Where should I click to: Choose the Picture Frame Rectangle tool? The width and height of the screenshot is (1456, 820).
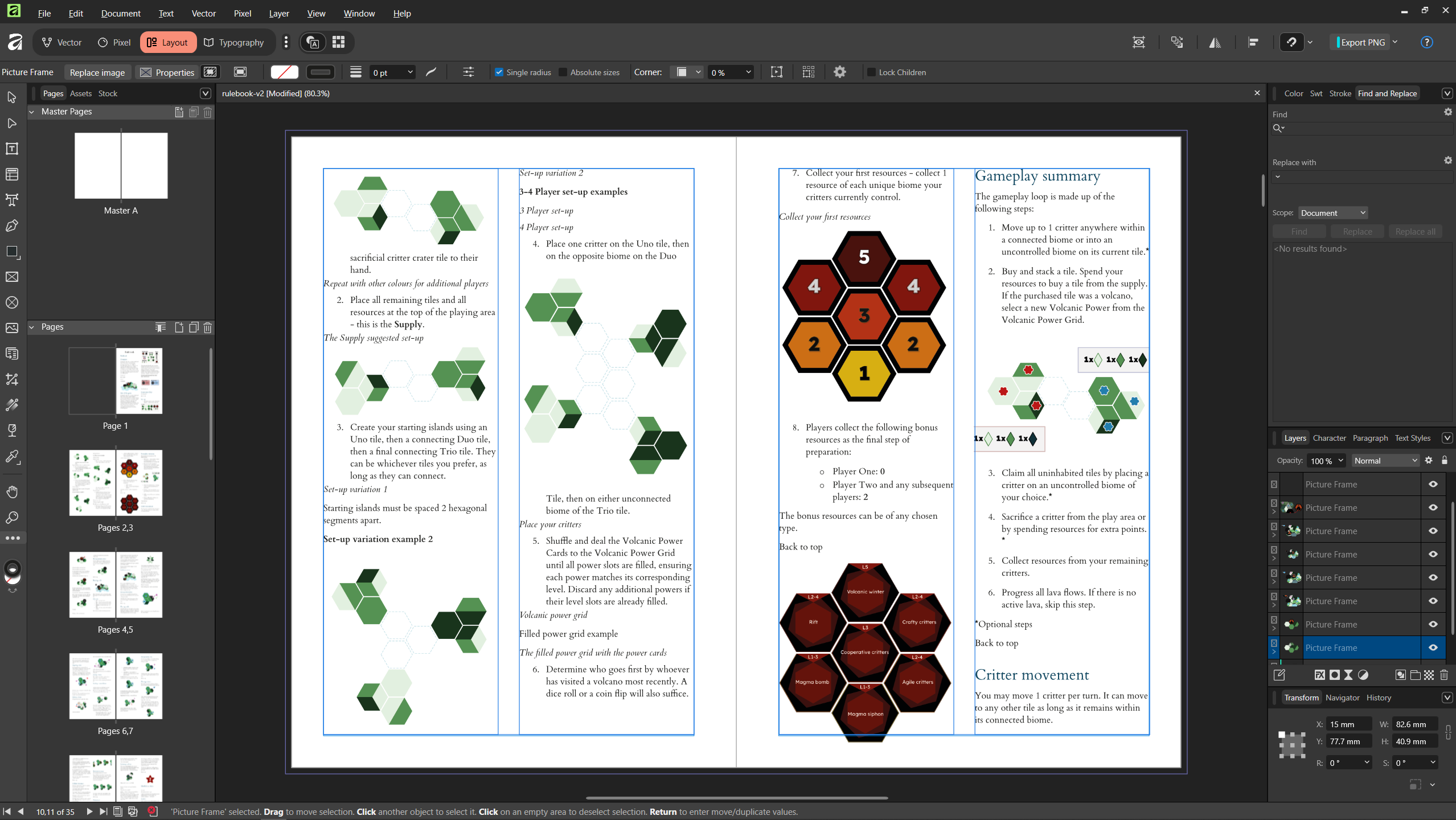(x=12, y=277)
